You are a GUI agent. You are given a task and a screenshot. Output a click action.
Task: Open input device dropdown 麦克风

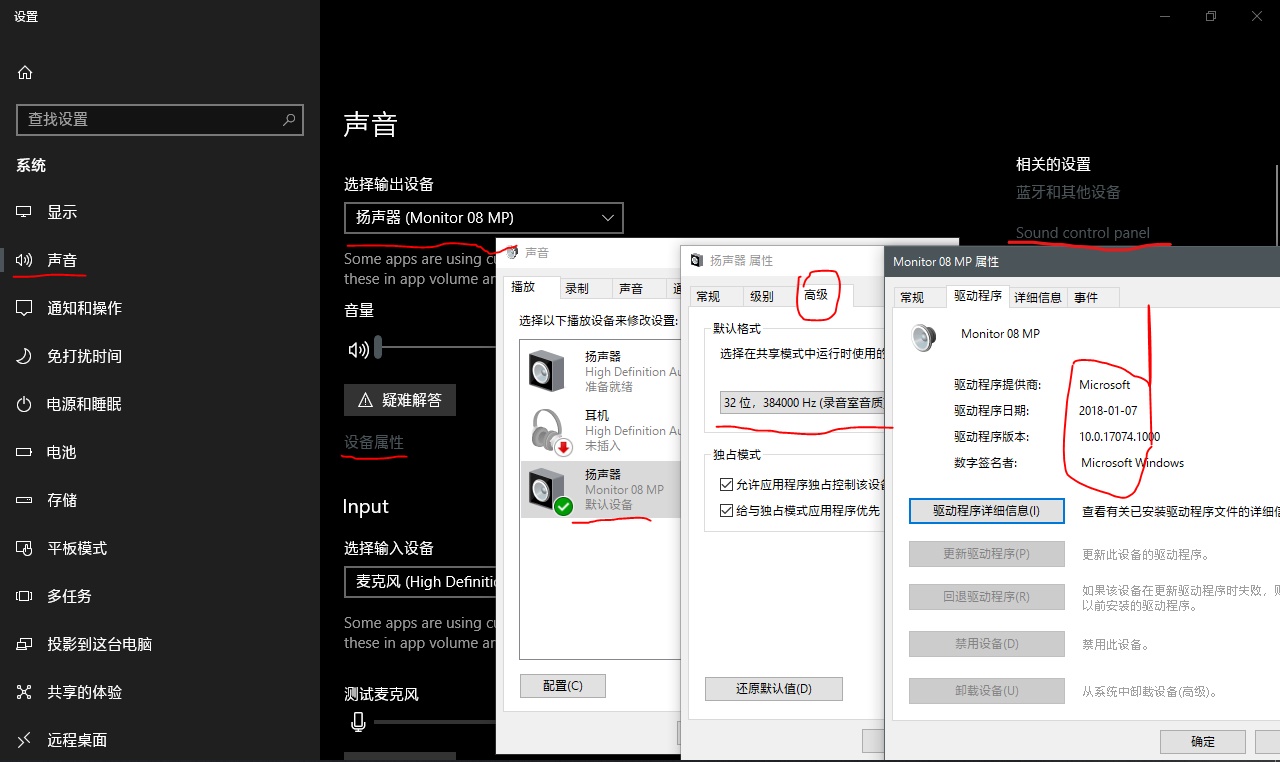click(x=421, y=582)
